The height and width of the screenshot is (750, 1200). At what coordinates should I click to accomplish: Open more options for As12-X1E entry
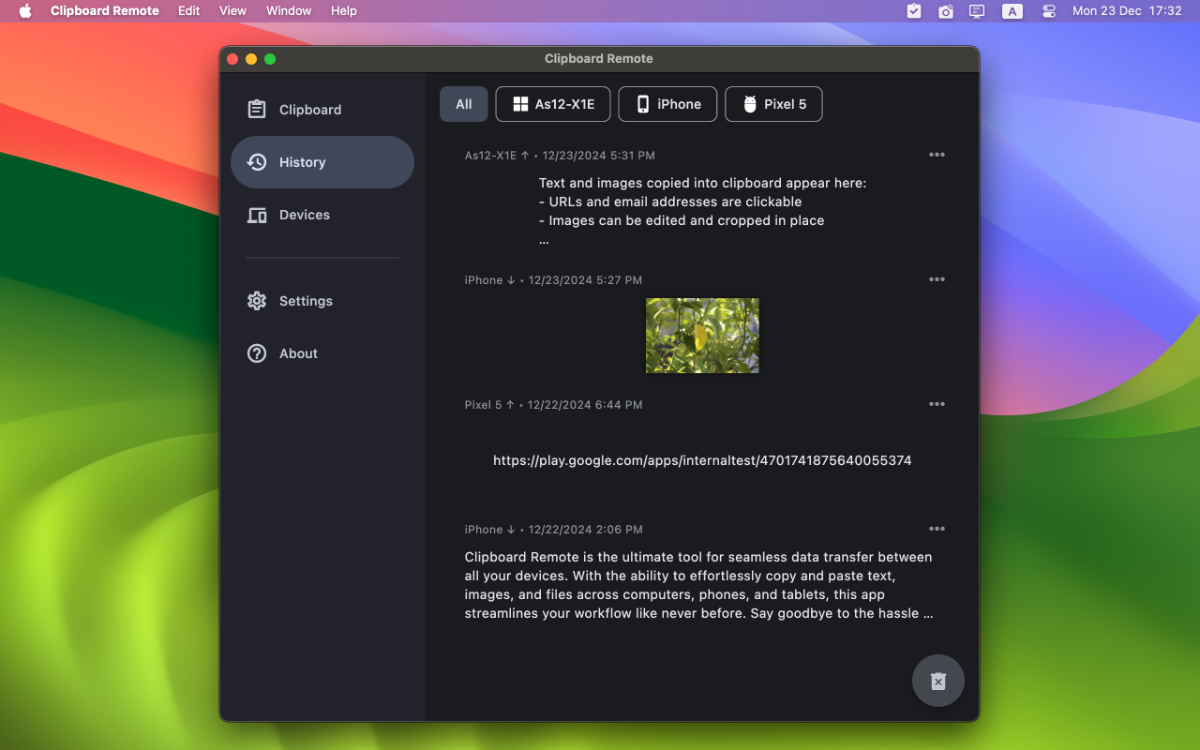pyautogui.click(x=937, y=155)
